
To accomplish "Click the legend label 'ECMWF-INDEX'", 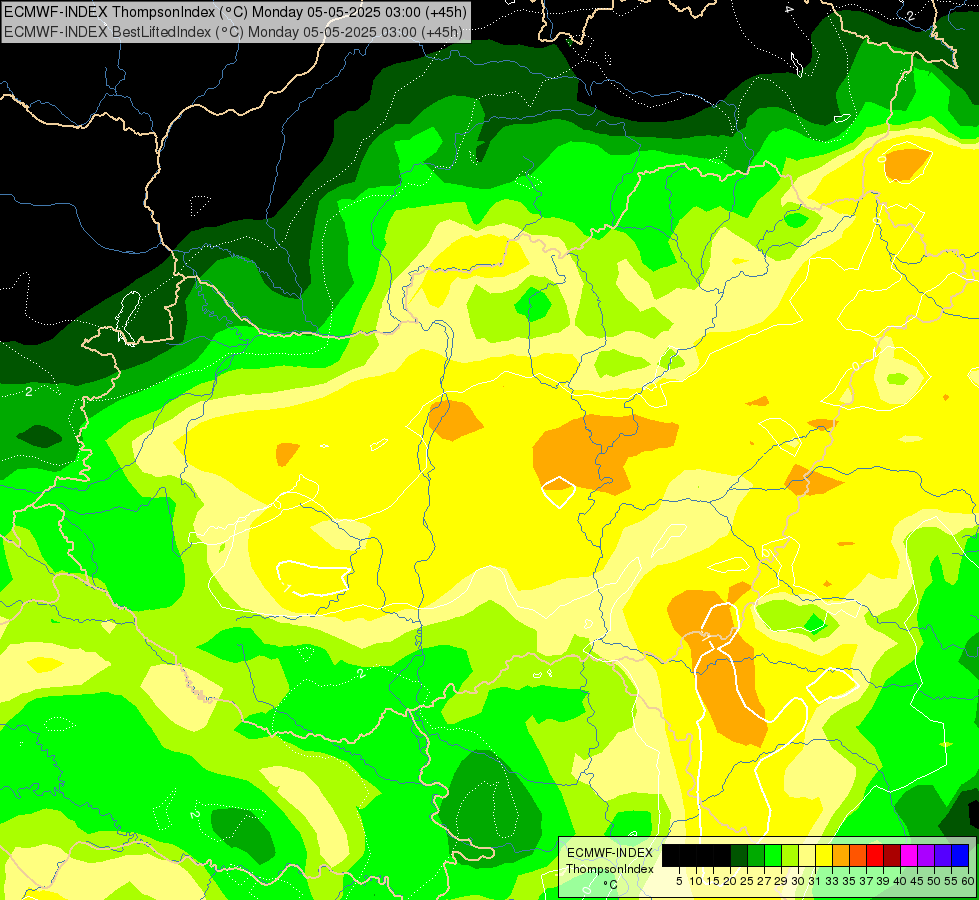I will pyautogui.click(x=610, y=853).
